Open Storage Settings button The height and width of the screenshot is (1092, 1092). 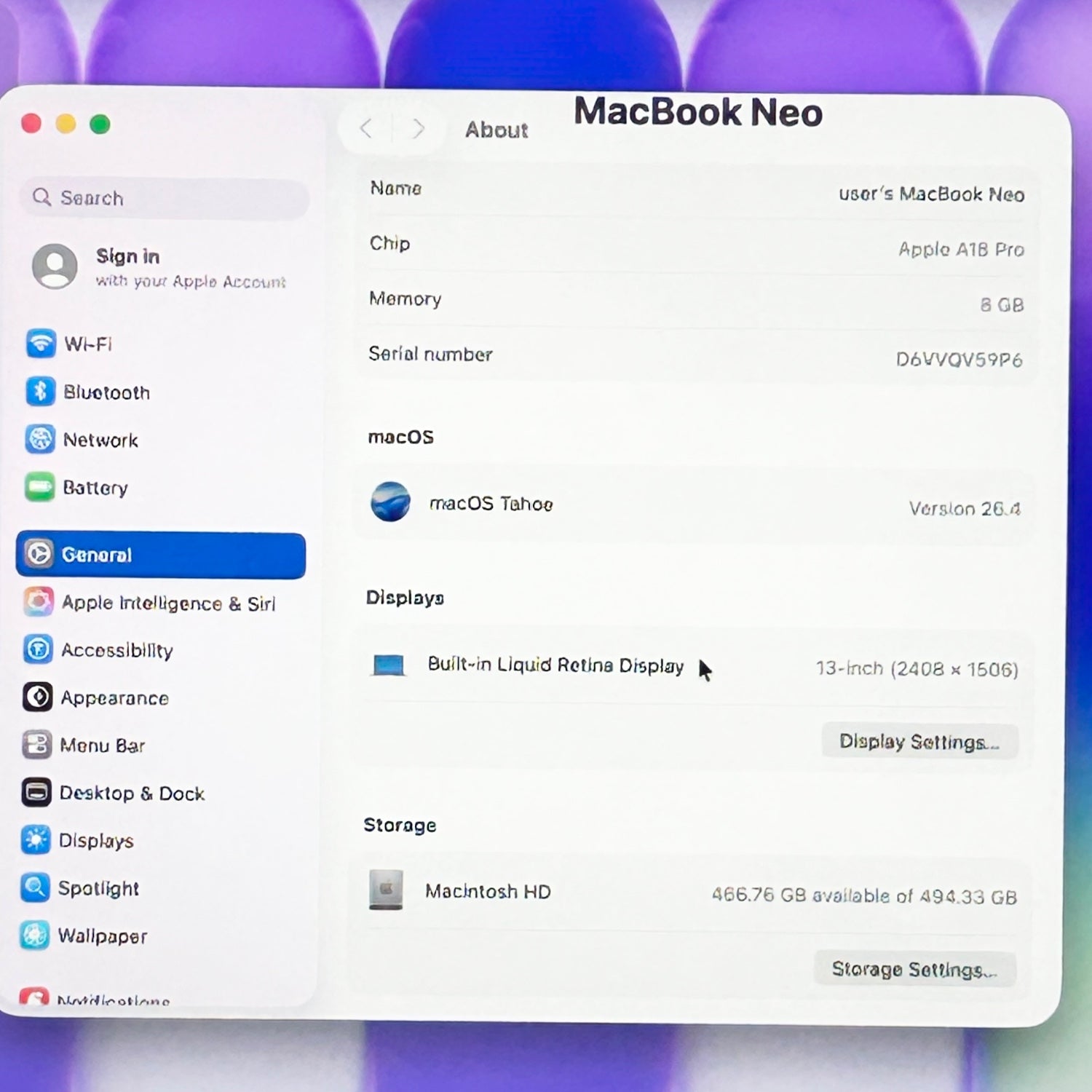914,970
